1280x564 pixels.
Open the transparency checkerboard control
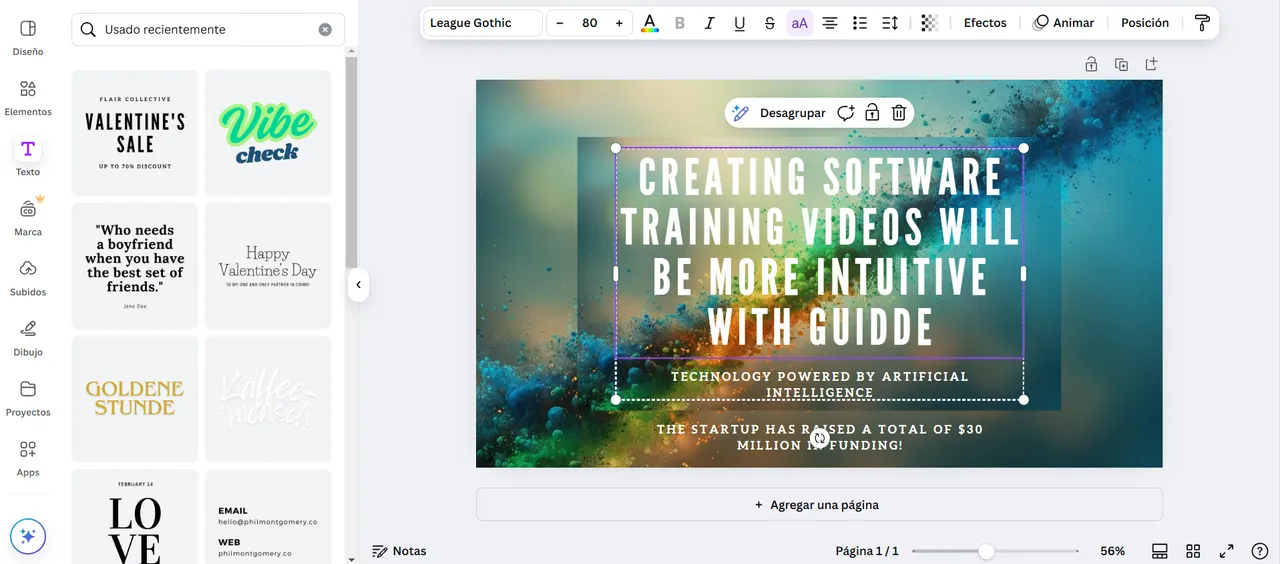[930, 23]
